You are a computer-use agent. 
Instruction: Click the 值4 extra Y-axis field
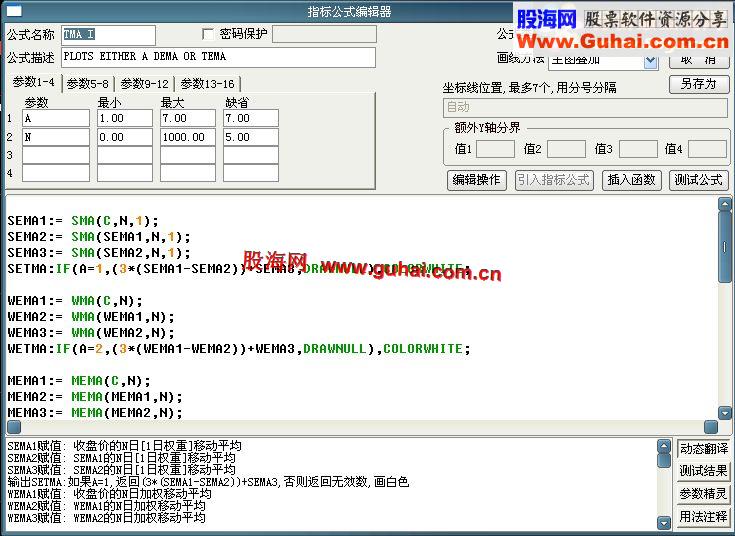(x=707, y=149)
